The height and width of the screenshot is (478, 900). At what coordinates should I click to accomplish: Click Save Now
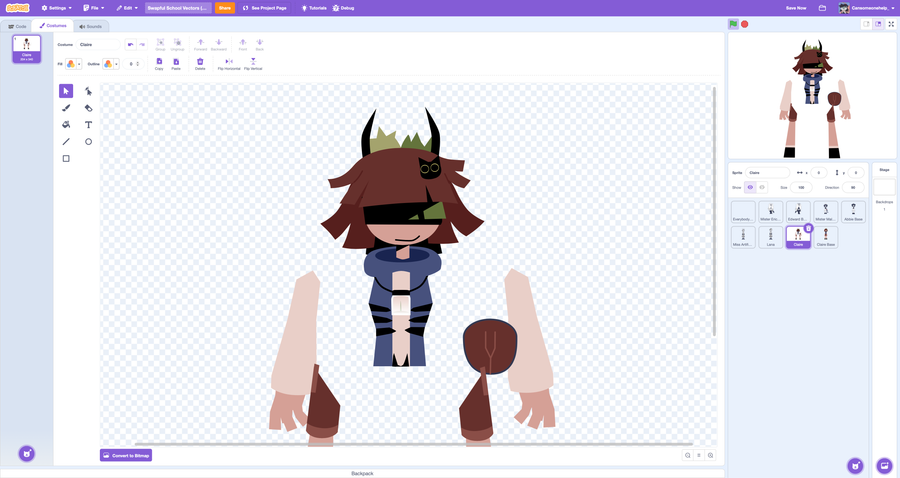point(796,8)
